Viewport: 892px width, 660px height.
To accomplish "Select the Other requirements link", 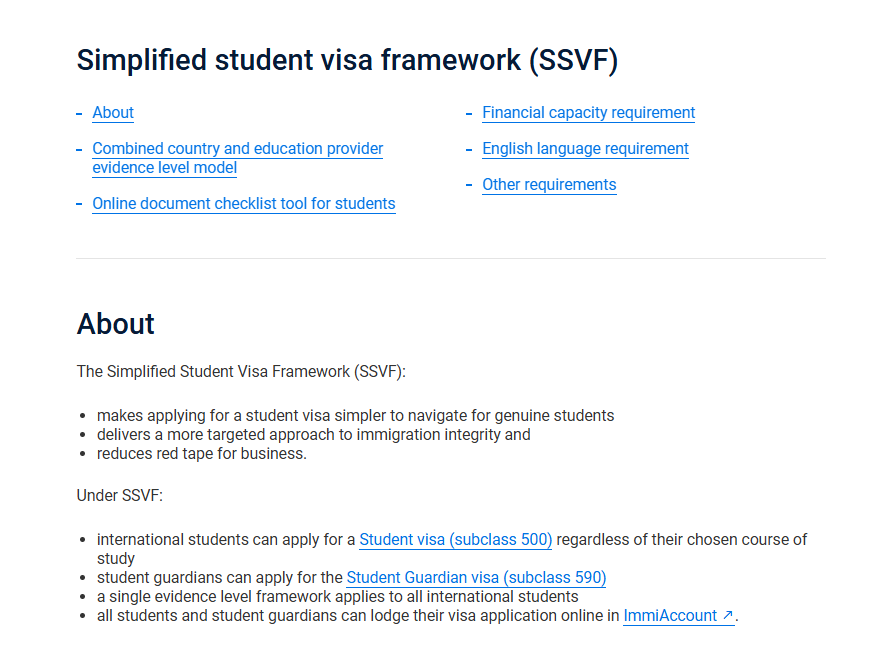I will (x=549, y=185).
